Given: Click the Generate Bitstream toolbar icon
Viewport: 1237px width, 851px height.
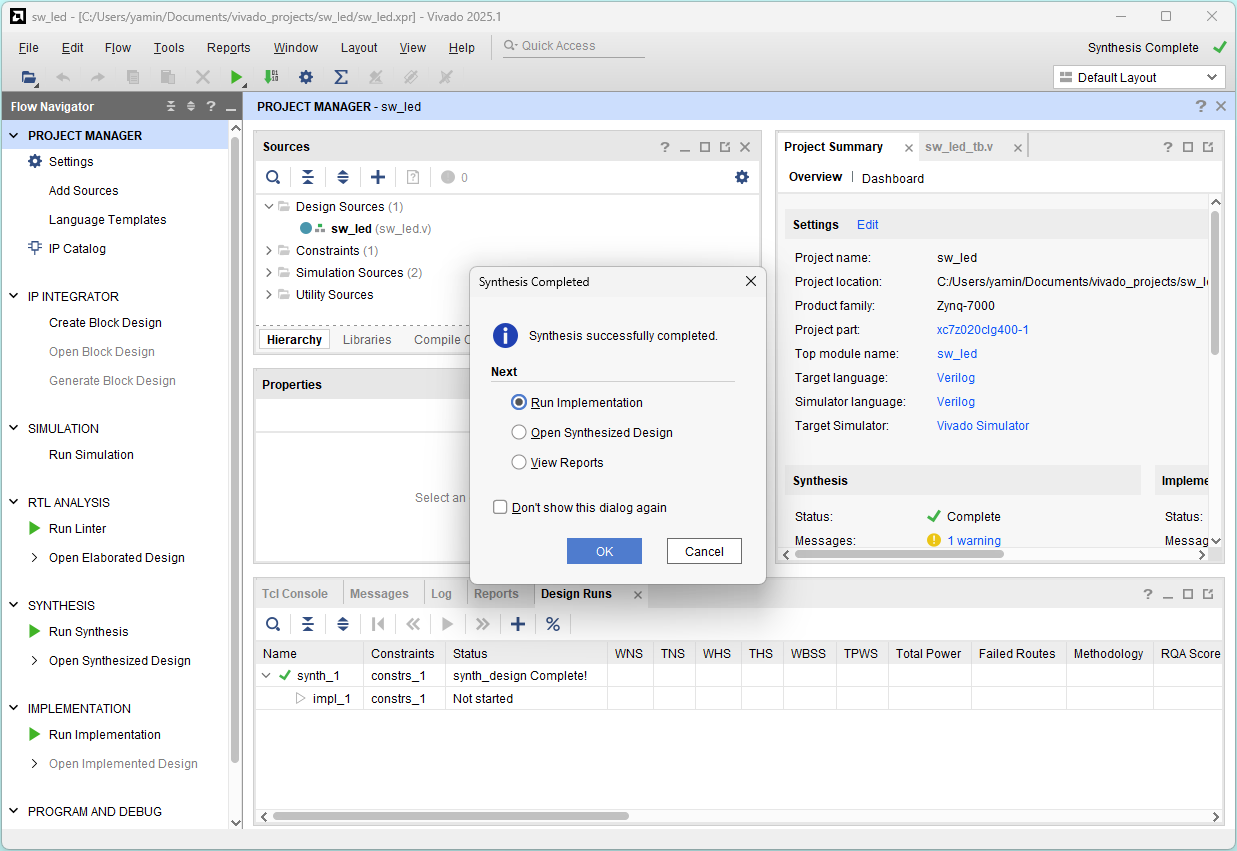Looking at the screenshot, I should tap(271, 77).
